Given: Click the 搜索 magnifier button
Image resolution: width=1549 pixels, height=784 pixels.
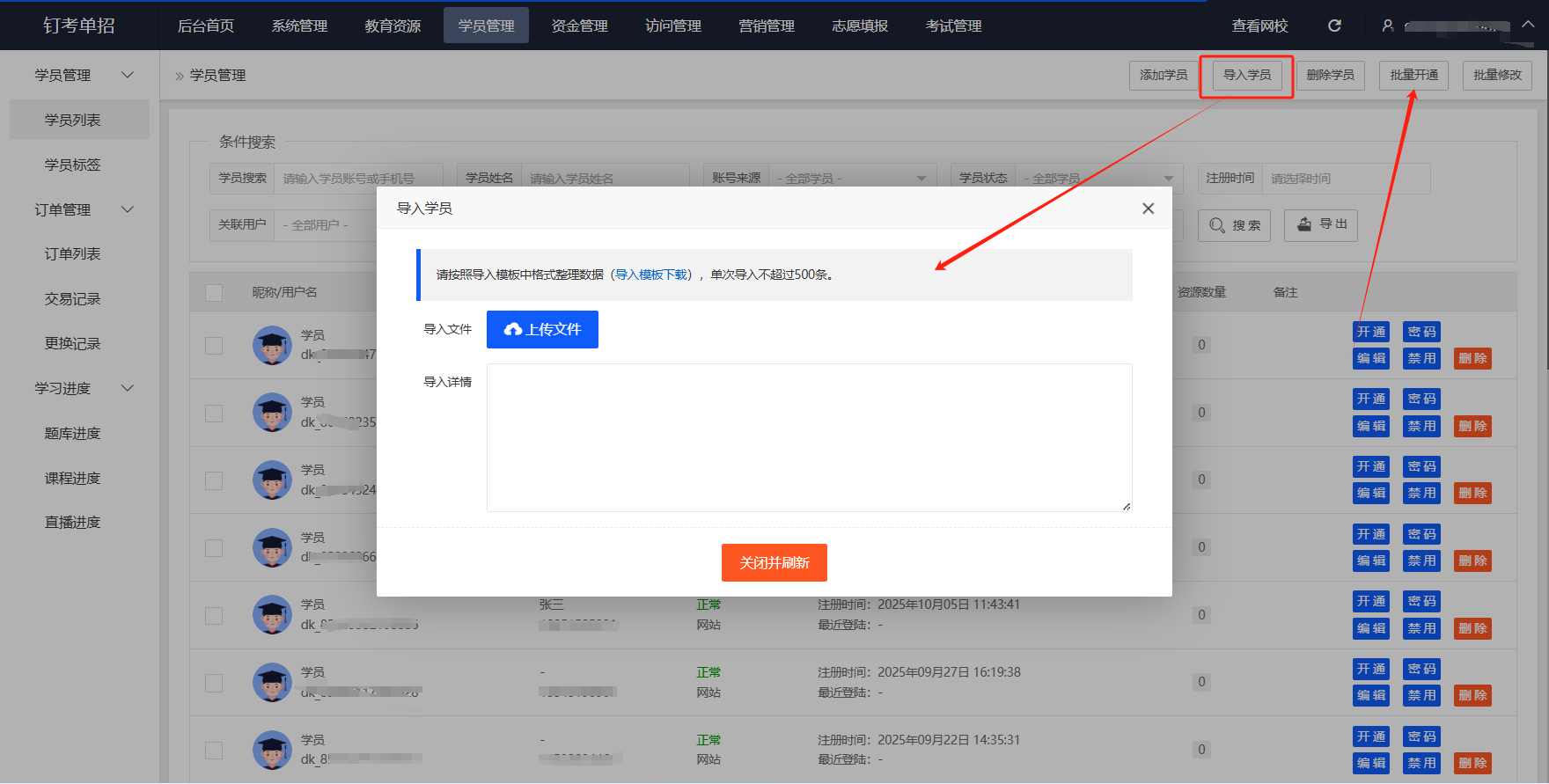Looking at the screenshot, I should [1234, 225].
